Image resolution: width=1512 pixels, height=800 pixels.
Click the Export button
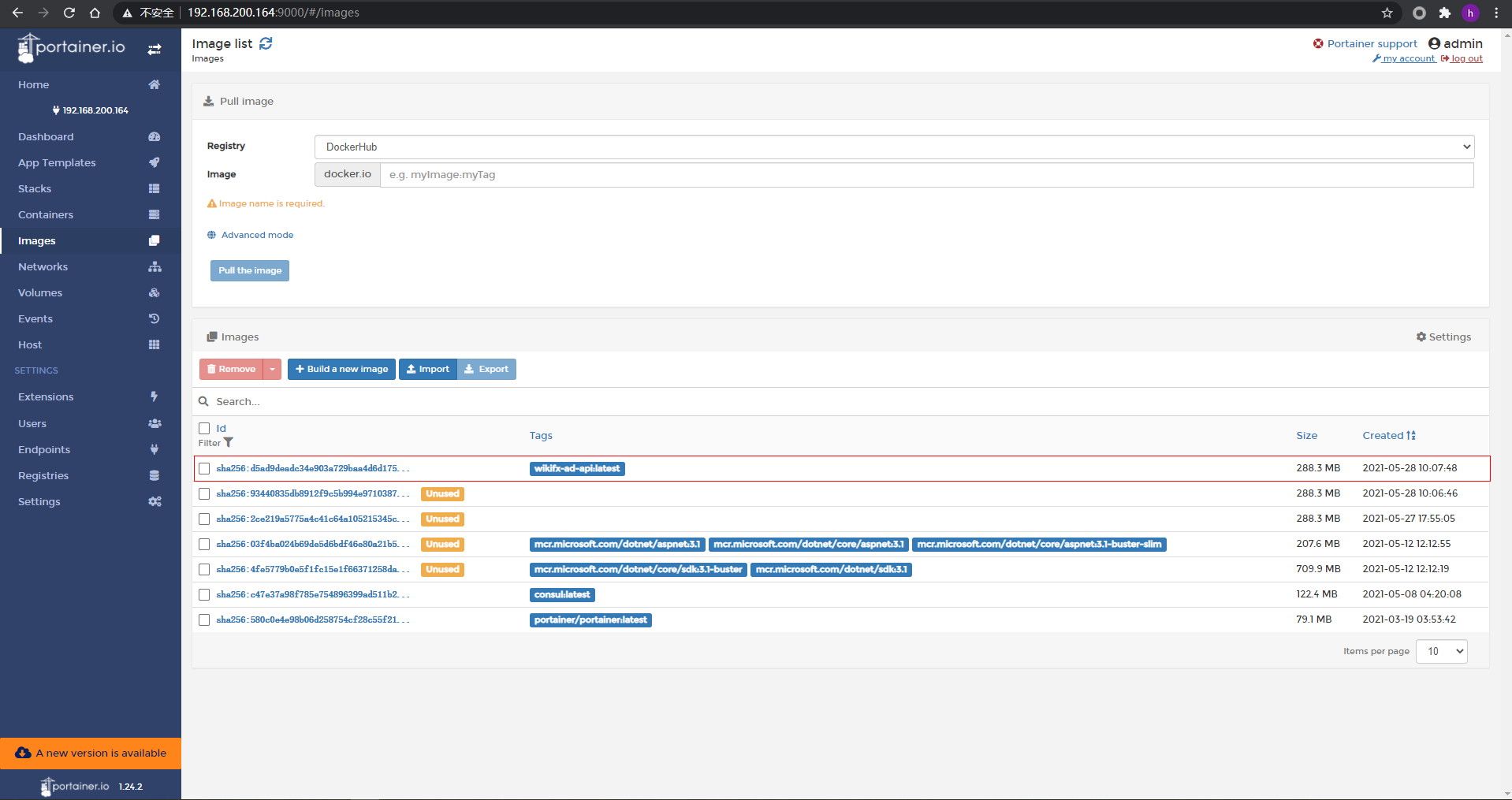coord(486,369)
